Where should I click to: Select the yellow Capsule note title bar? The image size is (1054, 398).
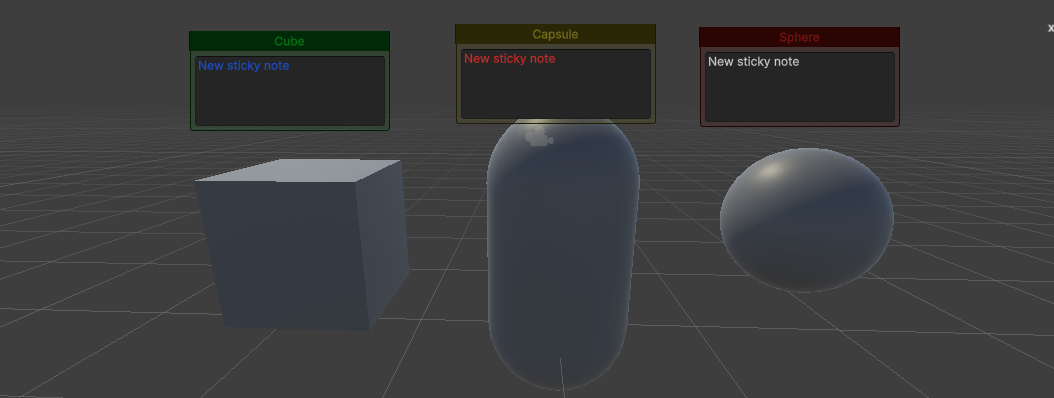click(x=555, y=34)
